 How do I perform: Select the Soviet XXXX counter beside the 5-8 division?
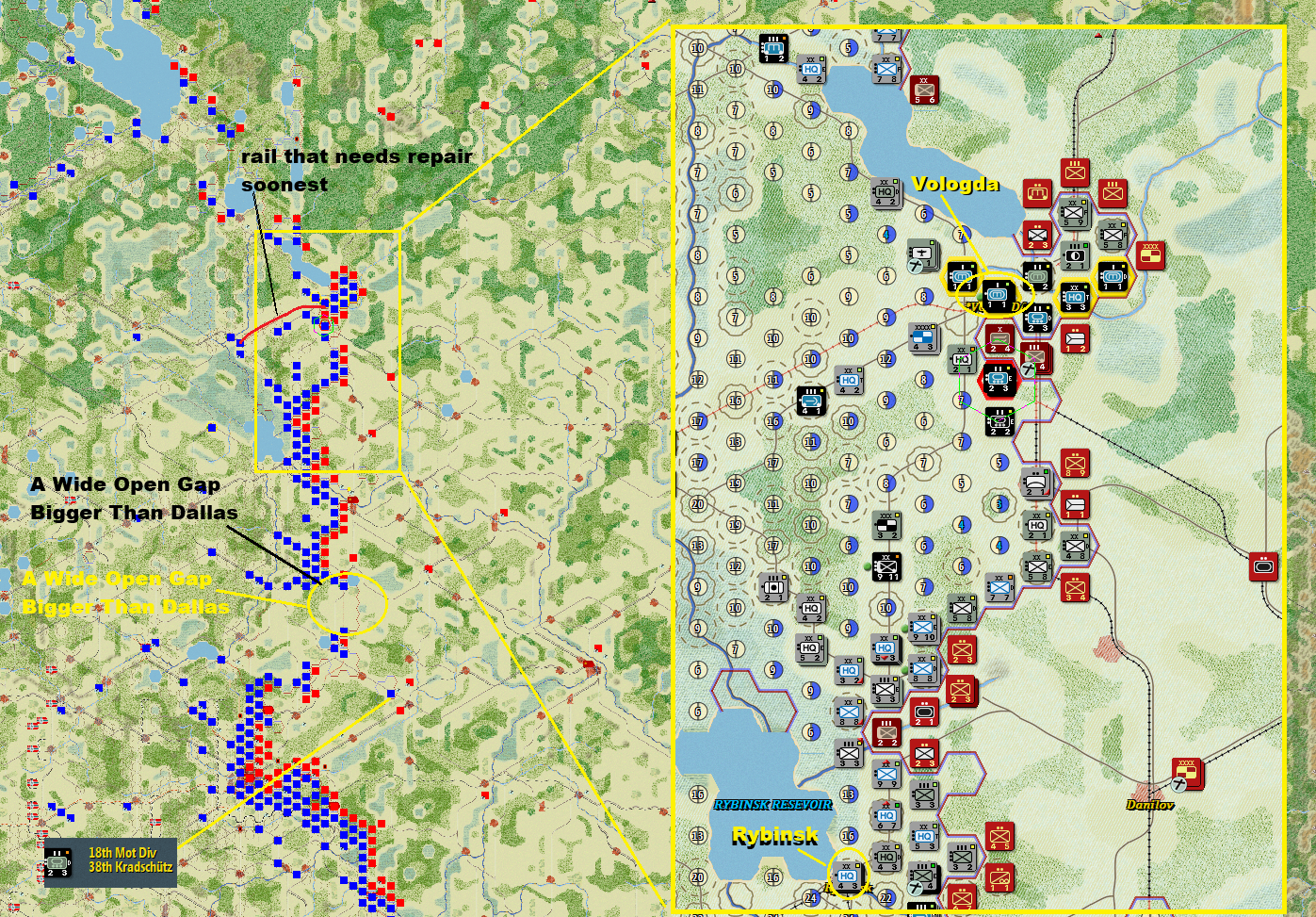click(x=1150, y=255)
